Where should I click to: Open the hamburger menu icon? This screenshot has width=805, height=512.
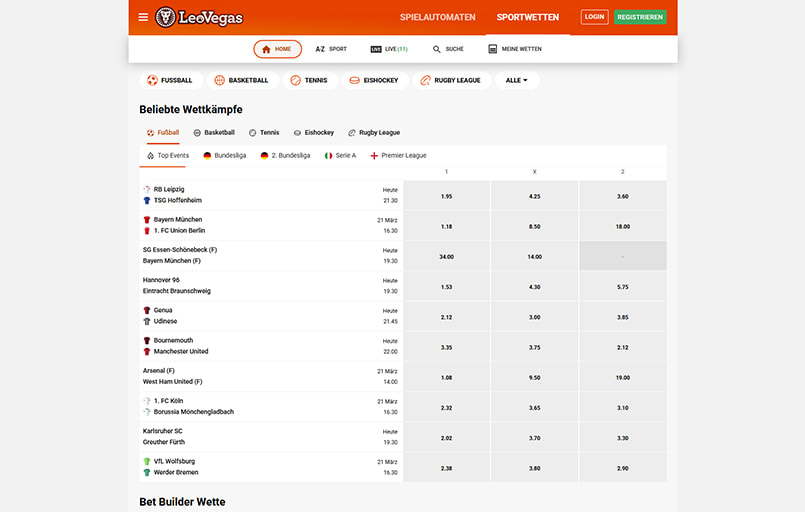point(143,17)
